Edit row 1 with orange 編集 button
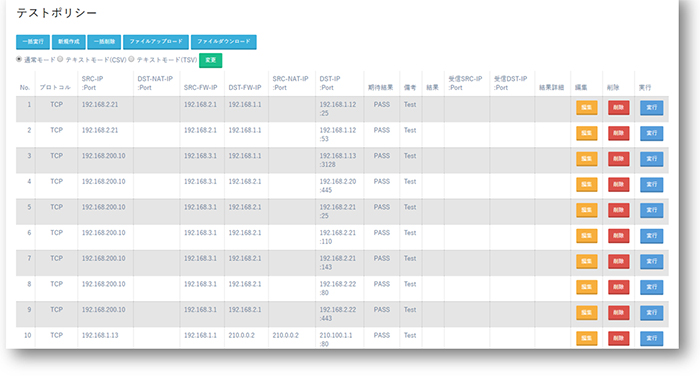700x376 pixels. coord(587,108)
